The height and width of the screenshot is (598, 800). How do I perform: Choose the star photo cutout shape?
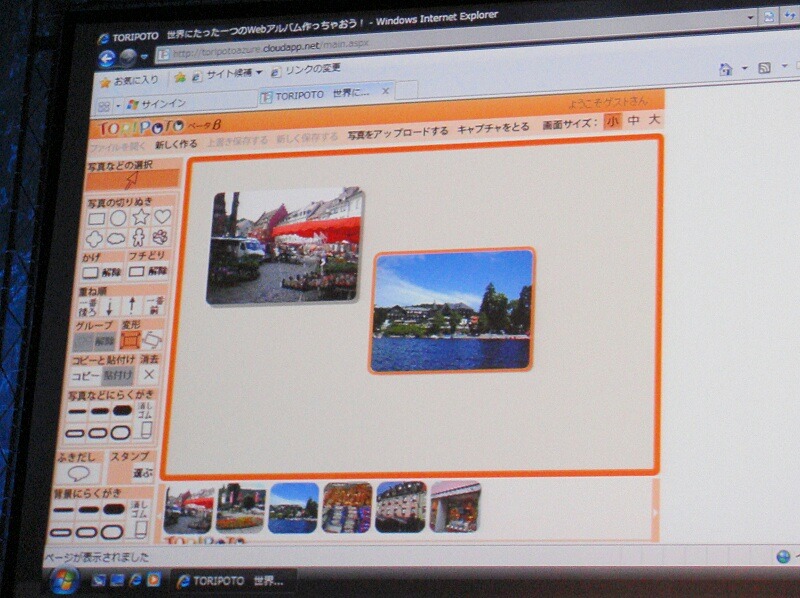coord(141,217)
